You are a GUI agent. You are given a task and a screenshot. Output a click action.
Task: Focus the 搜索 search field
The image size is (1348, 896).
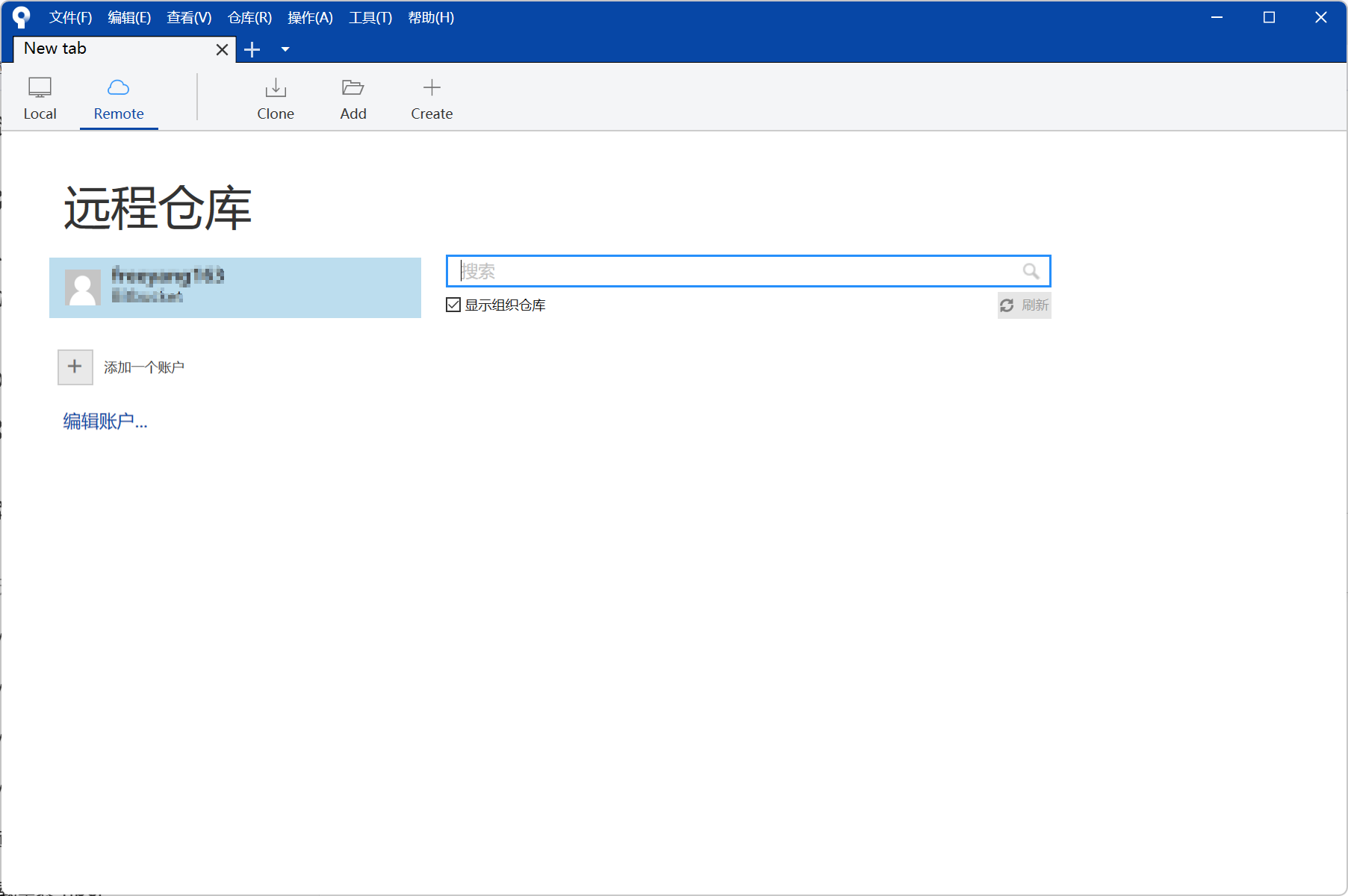coord(748,271)
